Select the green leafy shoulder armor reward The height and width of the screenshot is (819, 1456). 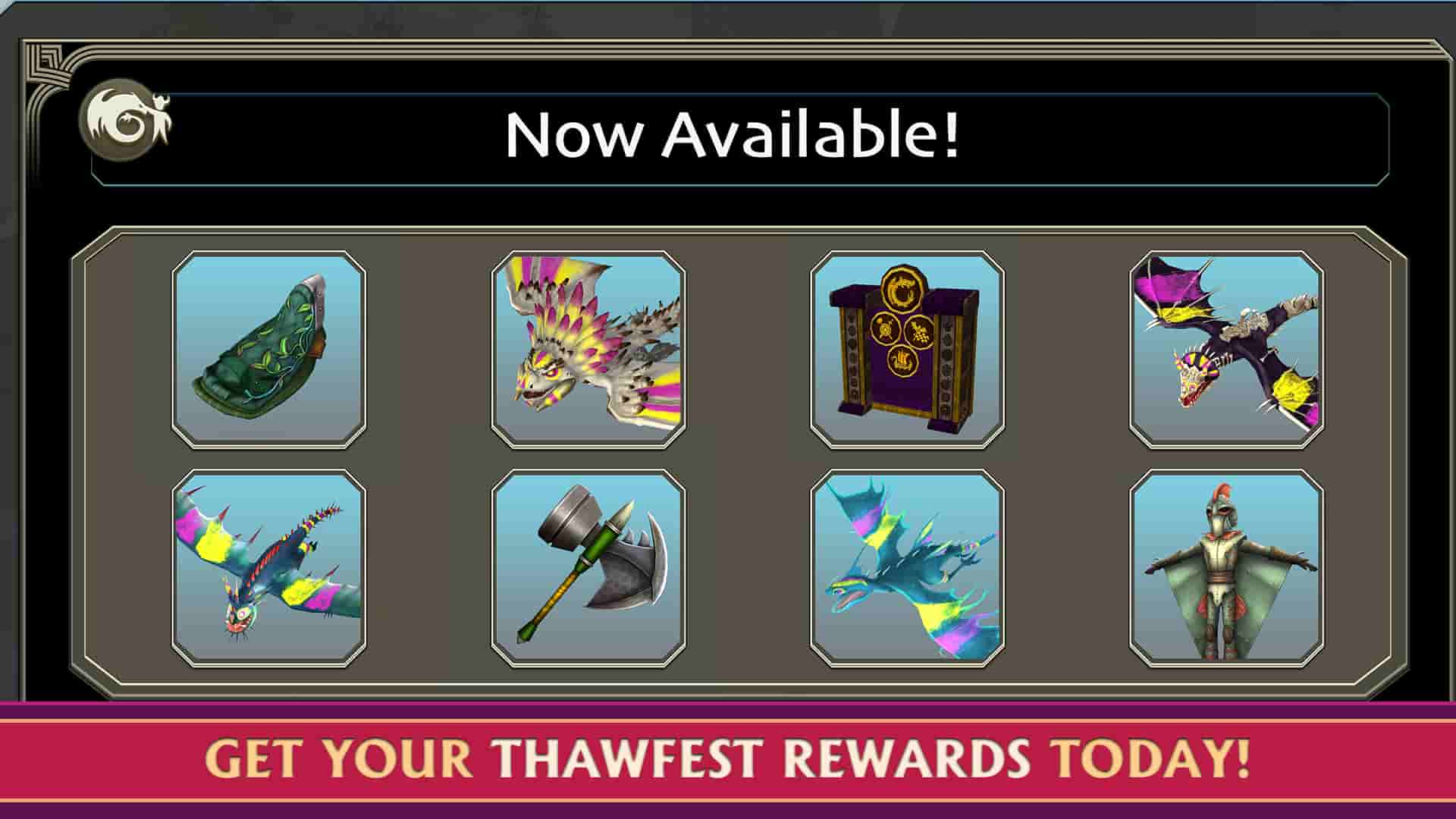coord(269,350)
